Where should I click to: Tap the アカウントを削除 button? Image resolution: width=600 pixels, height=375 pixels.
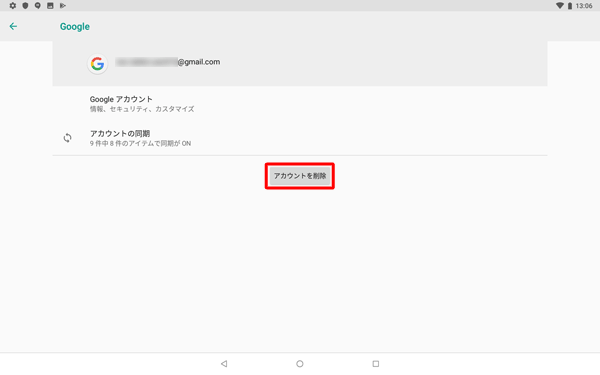tap(300, 176)
